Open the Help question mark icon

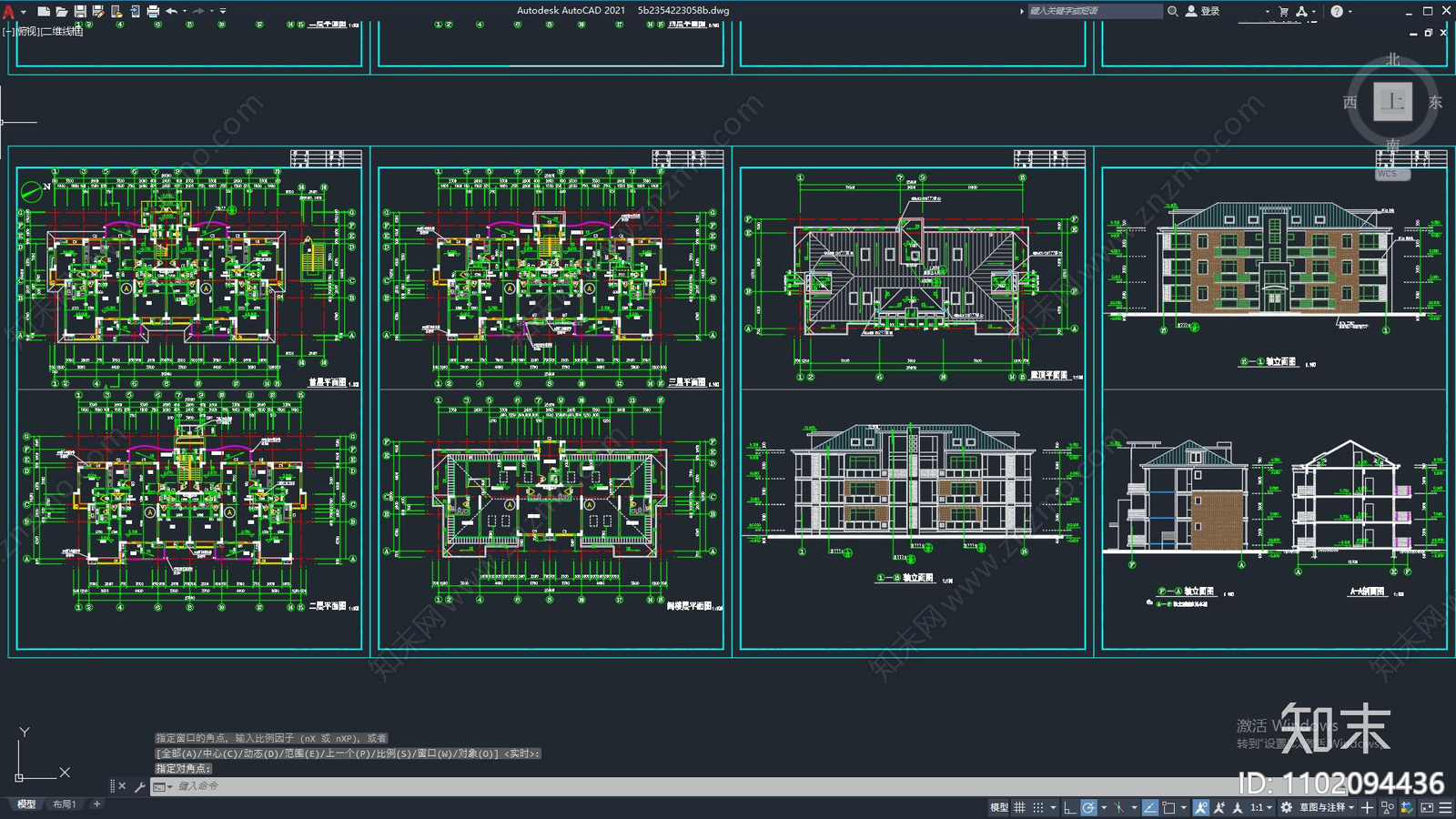[x=1337, y=11]
